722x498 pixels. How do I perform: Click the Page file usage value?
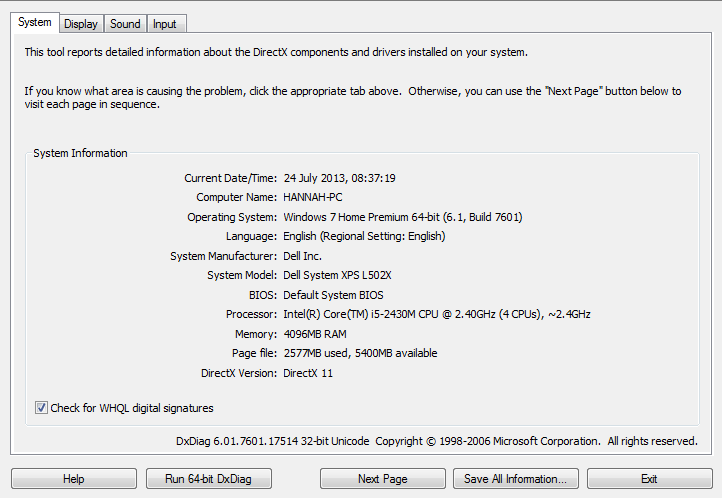[x=360, y=353]
